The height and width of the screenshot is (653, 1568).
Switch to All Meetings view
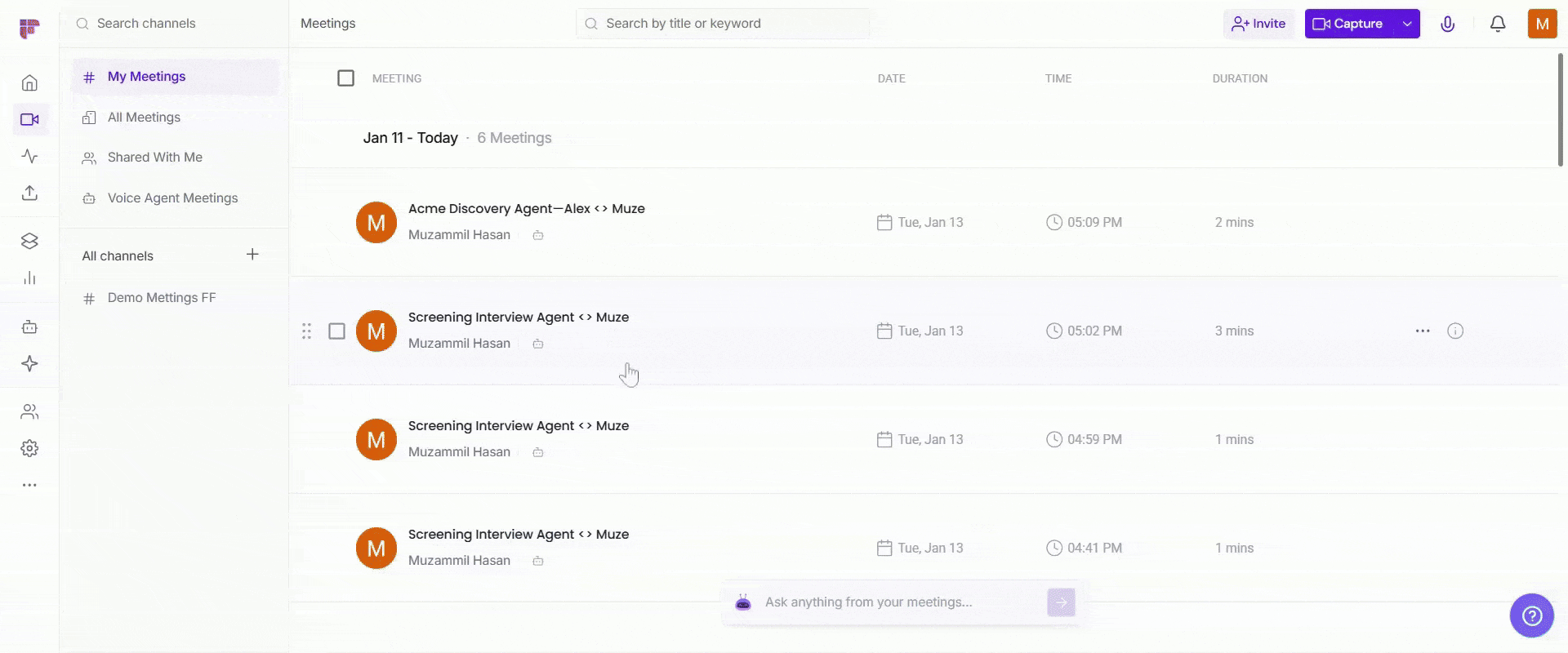(144, 118)
